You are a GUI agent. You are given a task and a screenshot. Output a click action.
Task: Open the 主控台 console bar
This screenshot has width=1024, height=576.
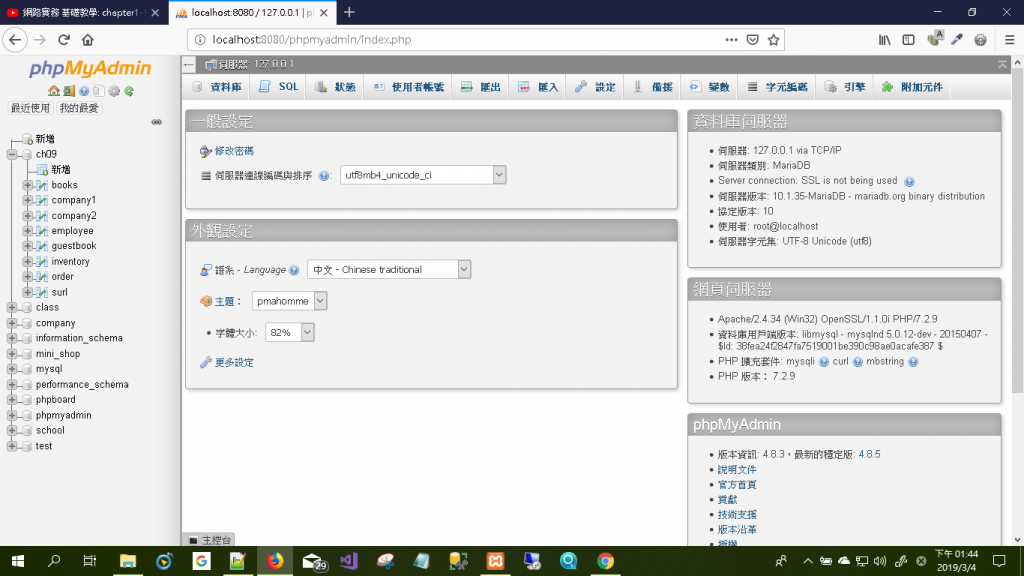tap(210, 540)
